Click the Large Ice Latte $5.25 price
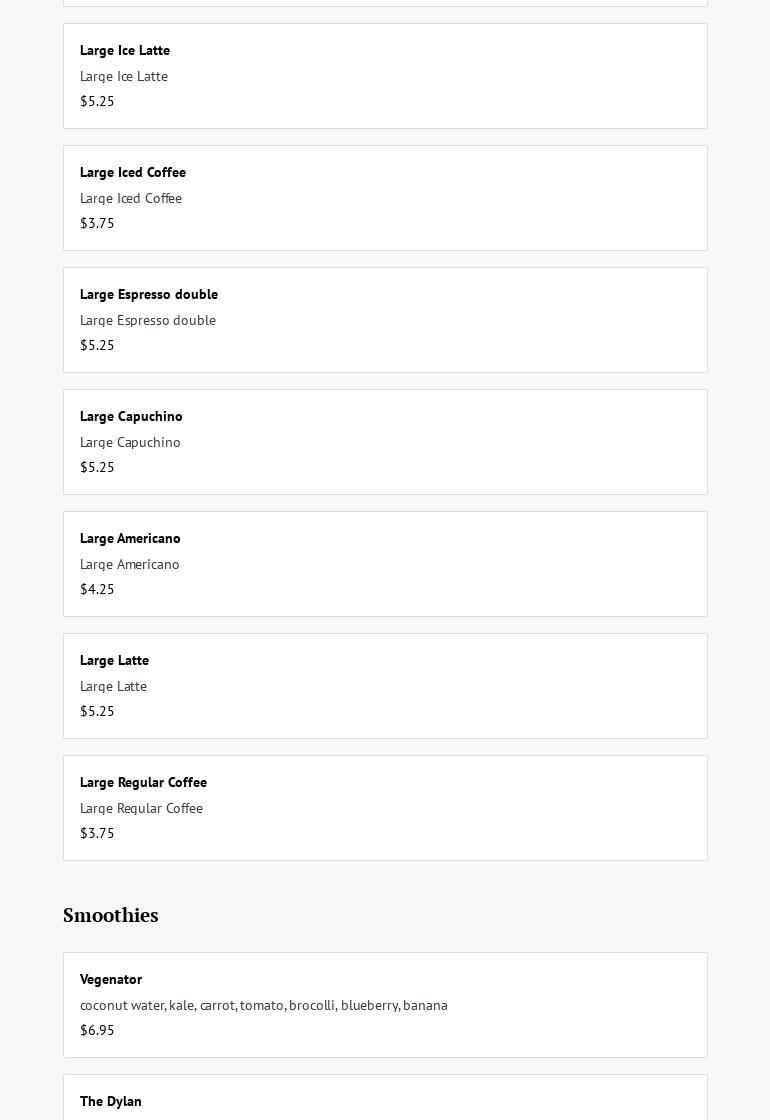 pos(97,101)
